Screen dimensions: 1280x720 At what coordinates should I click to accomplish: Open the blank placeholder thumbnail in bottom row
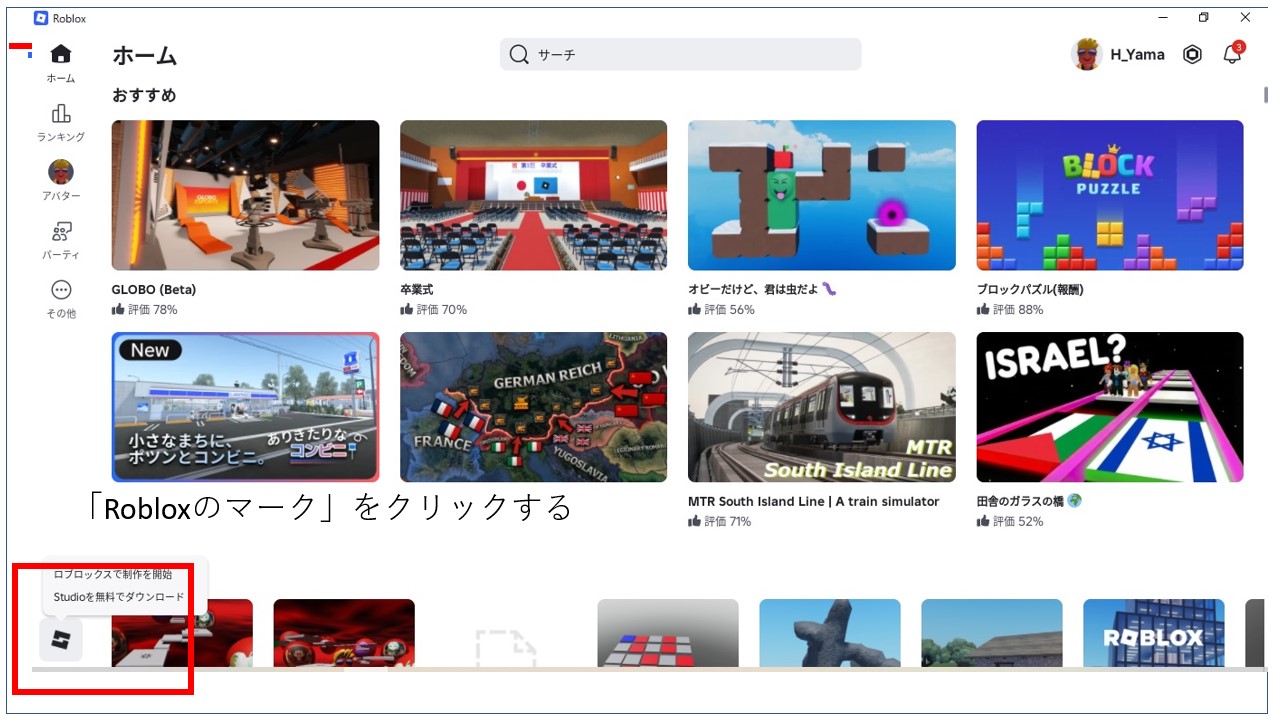coord(506,633)
